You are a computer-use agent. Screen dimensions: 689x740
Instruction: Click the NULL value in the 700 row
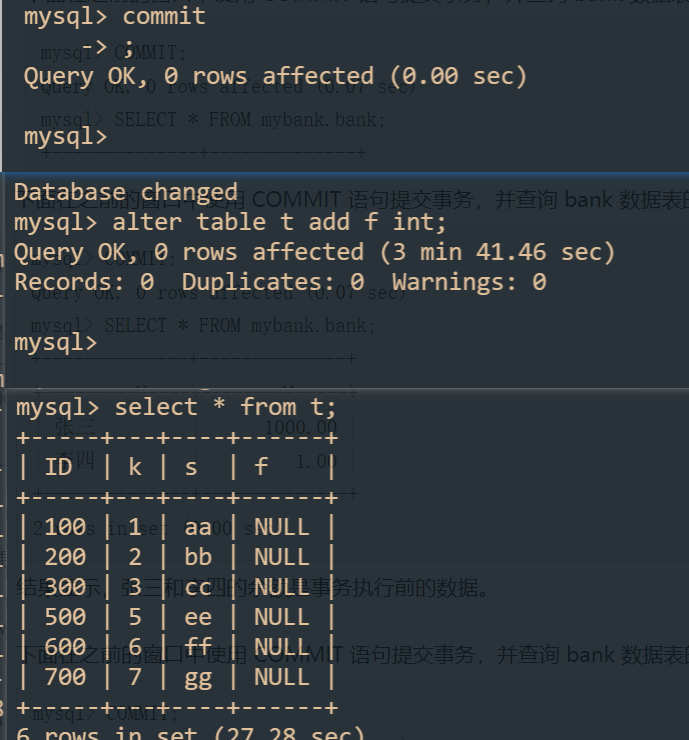(x=281, y=677)
